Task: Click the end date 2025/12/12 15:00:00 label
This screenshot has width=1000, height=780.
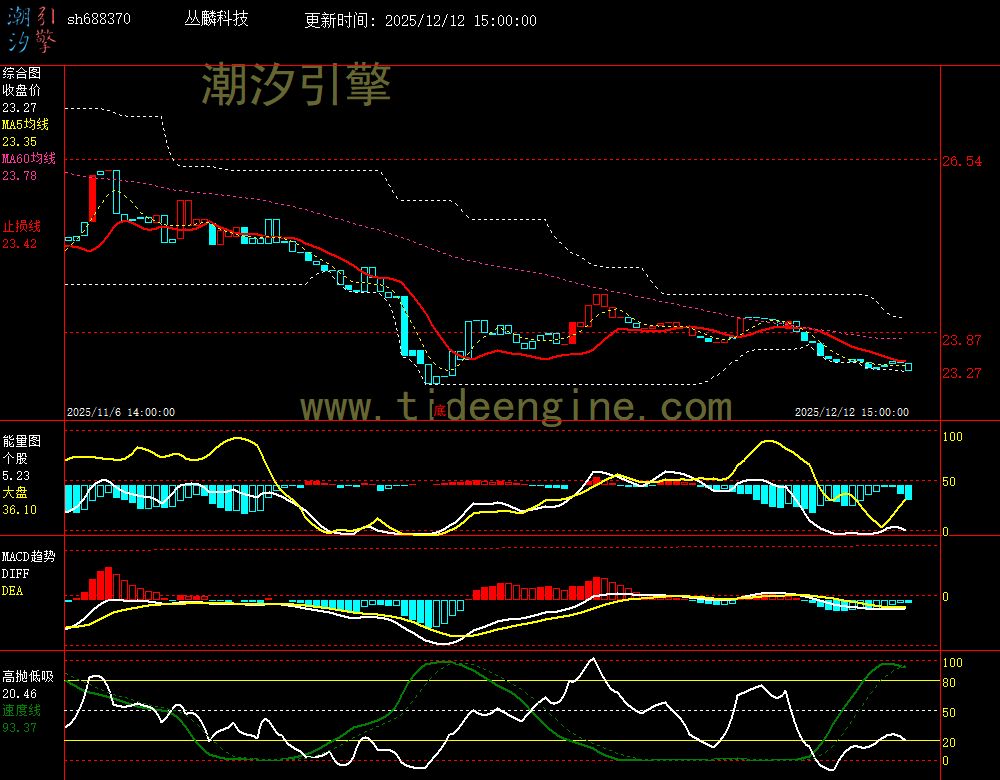Action: [851, 412]
